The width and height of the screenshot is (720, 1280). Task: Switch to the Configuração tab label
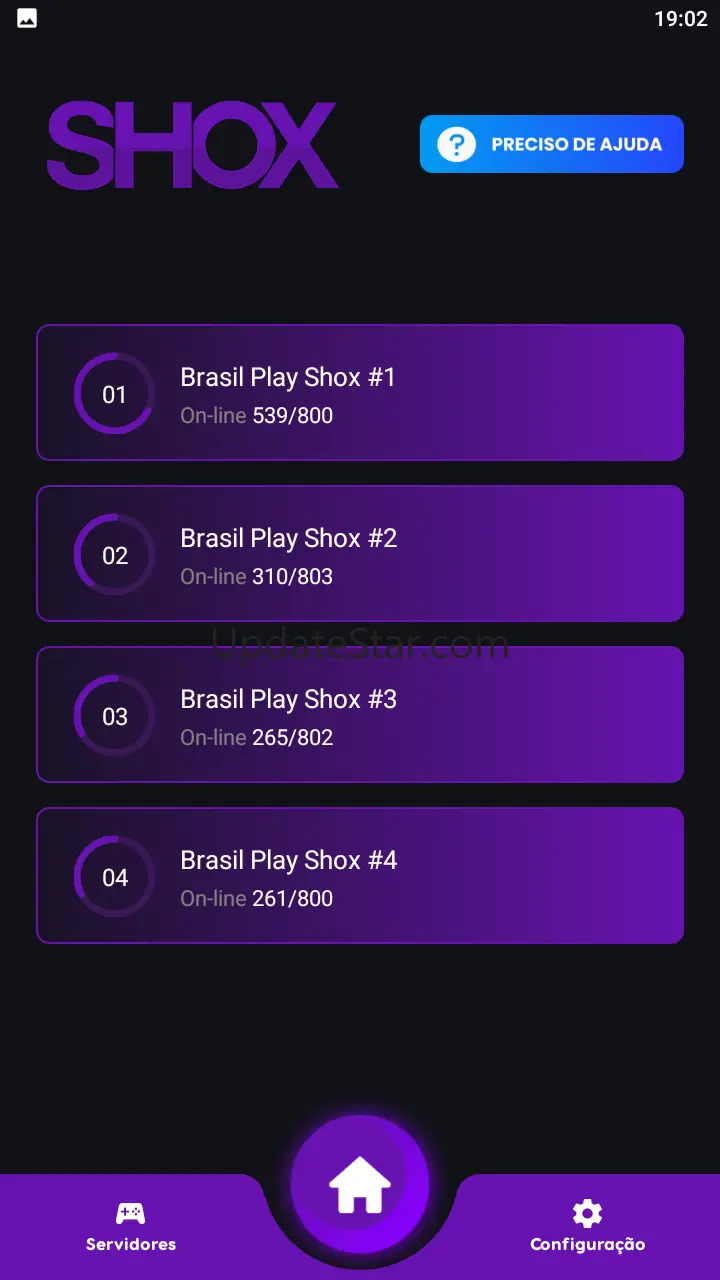587,1245
